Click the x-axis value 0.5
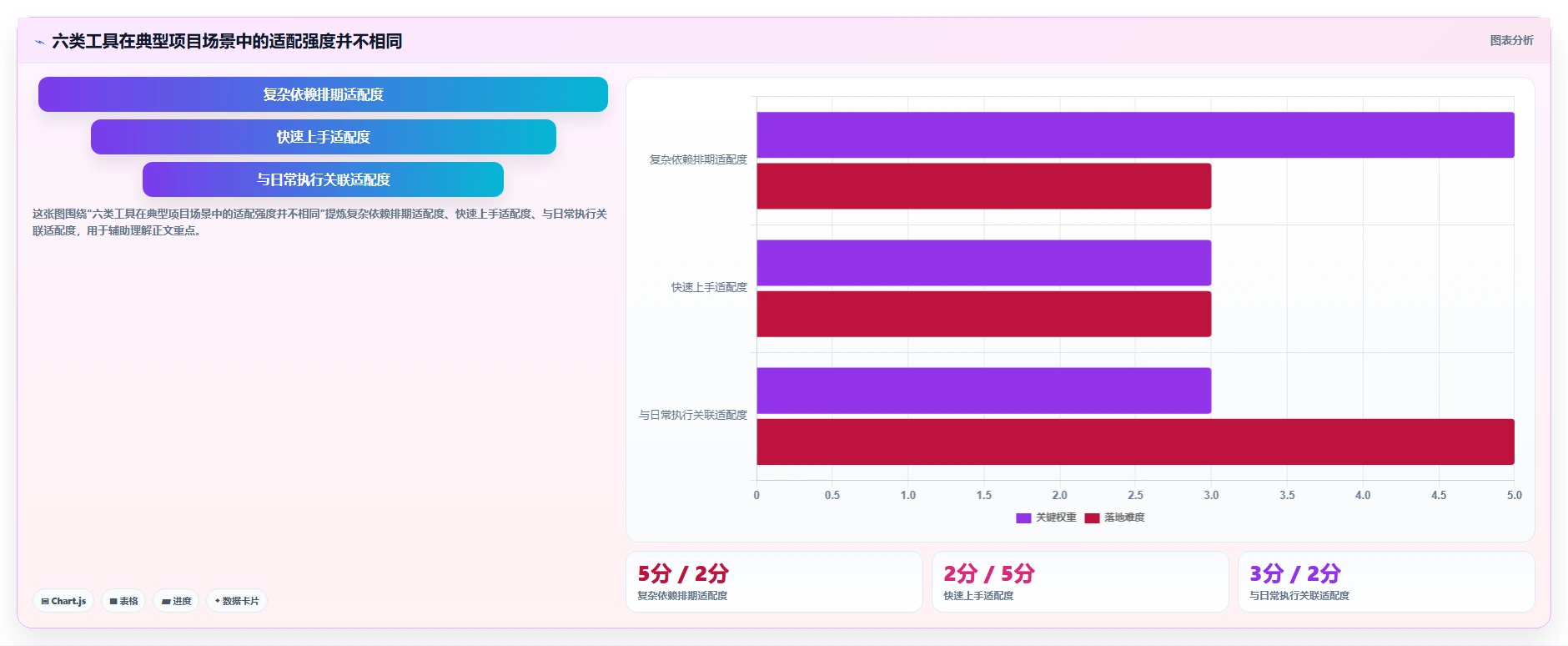 (x=832, y=495)
